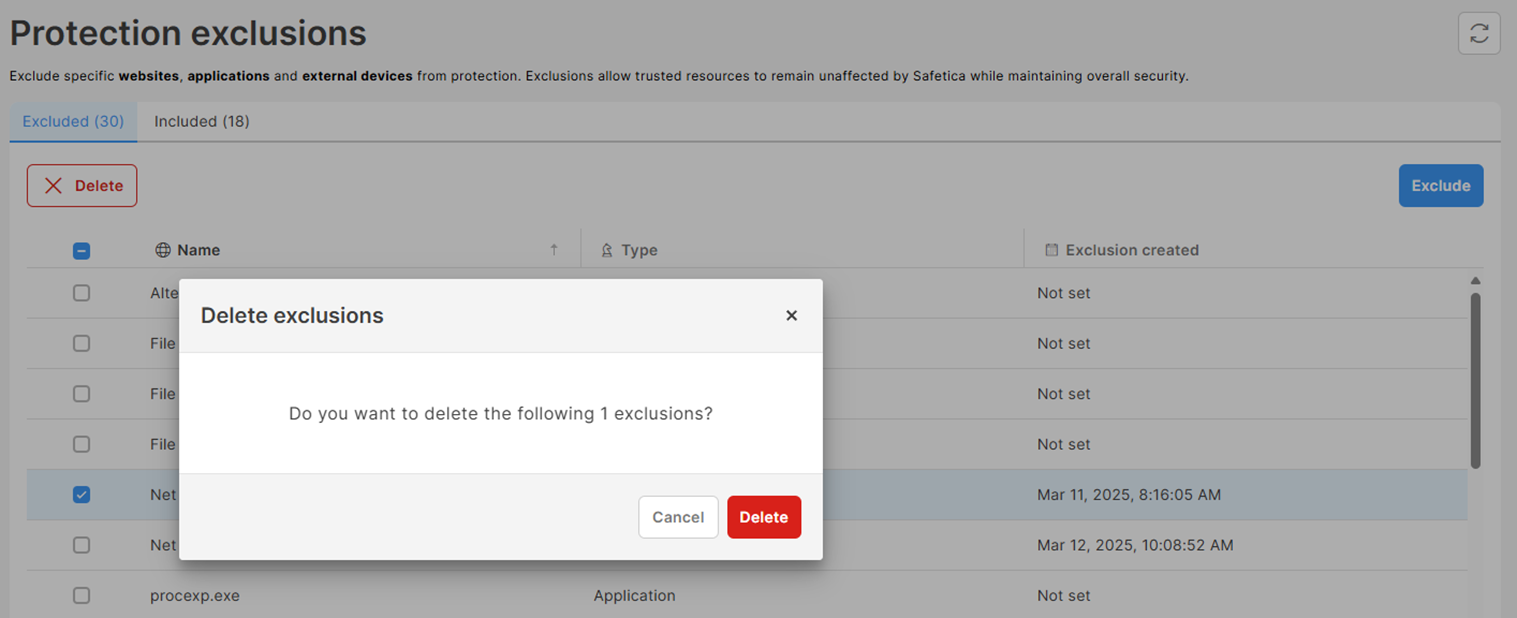Click the refresh icon button
The height and width of the screenshot is (618, 1517).
[x=1479, y=33]
